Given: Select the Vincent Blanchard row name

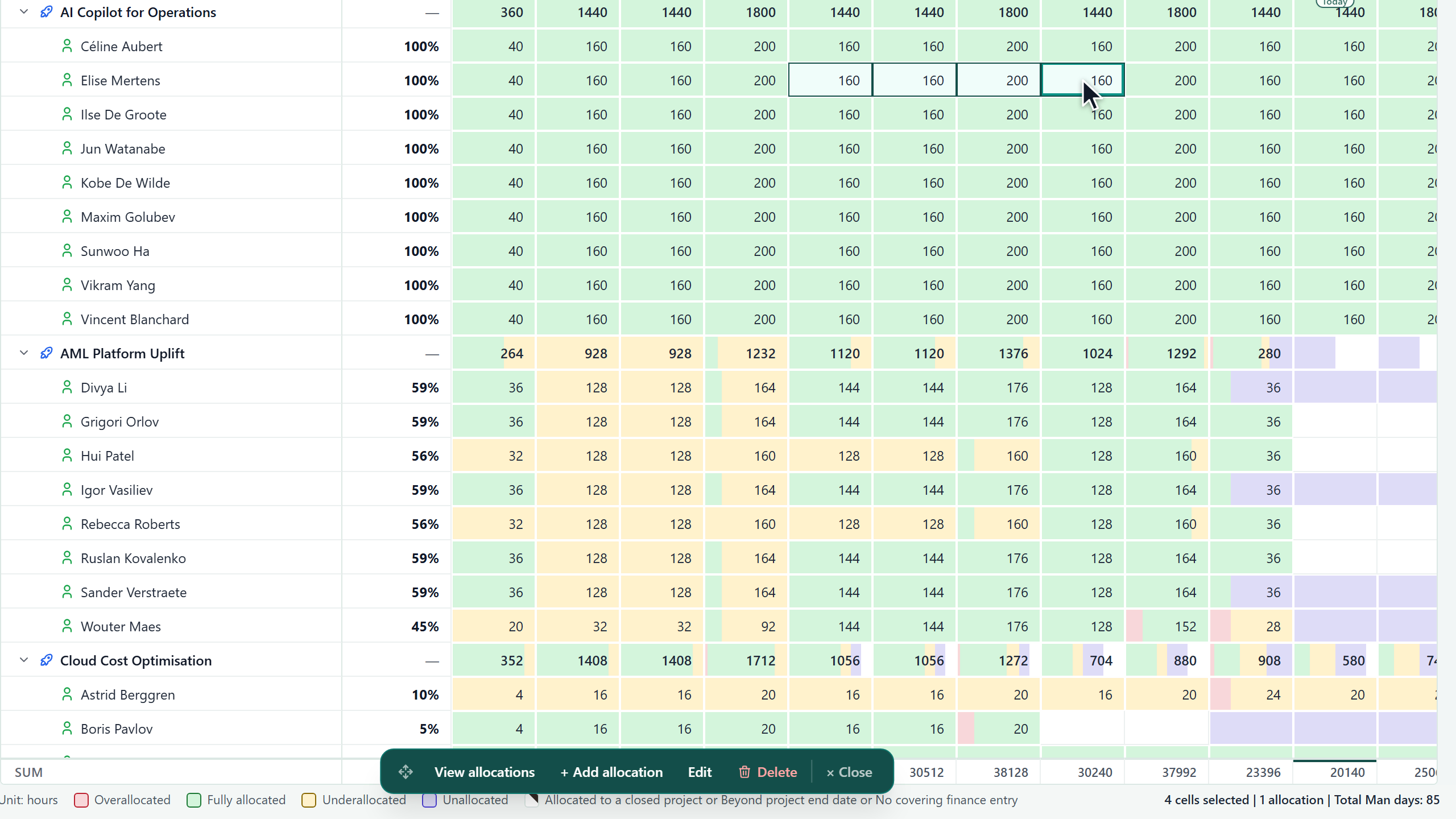Looking at the screenshot, I should pos(135,319).
